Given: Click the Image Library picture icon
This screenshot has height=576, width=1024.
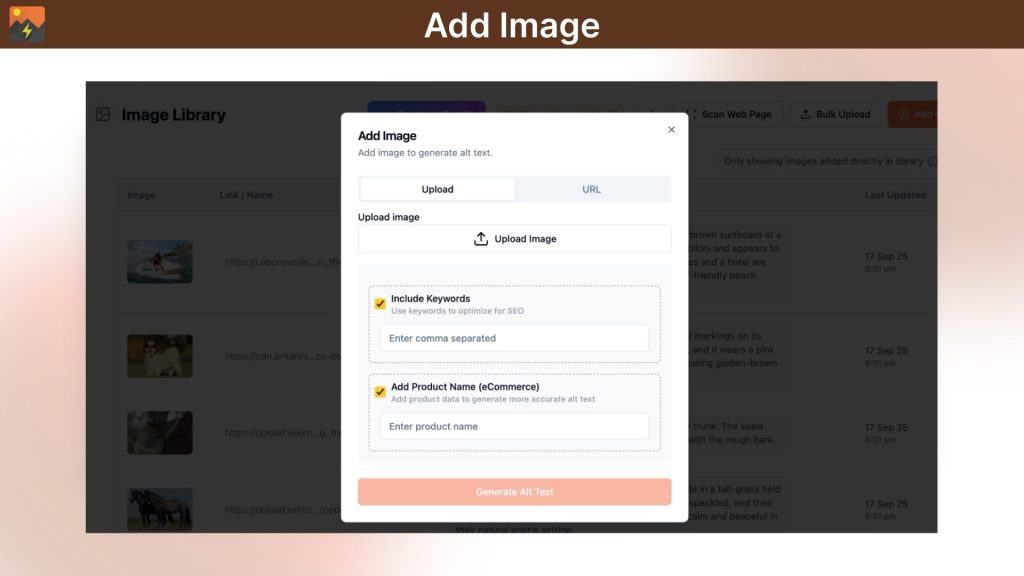Looking at the screenshot, I should (x=104, y=114).
